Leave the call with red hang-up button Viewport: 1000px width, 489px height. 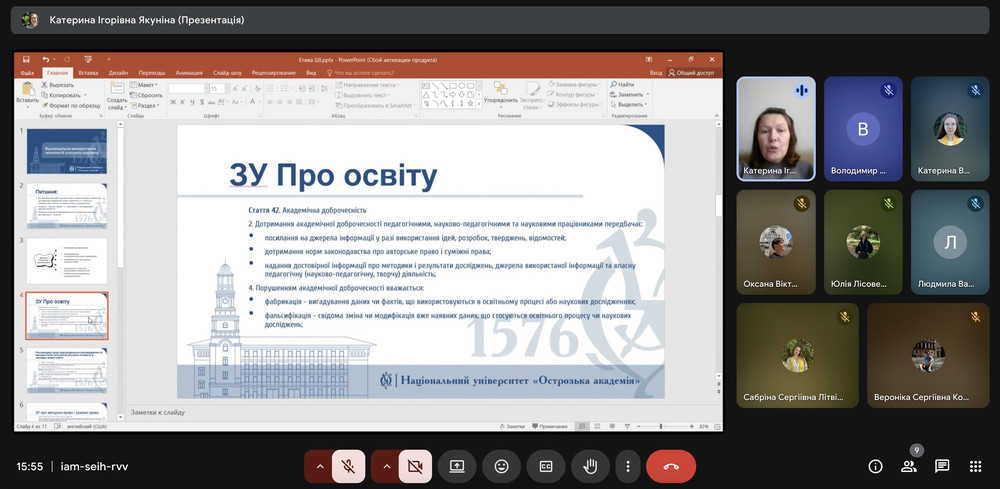click(671, 466)
